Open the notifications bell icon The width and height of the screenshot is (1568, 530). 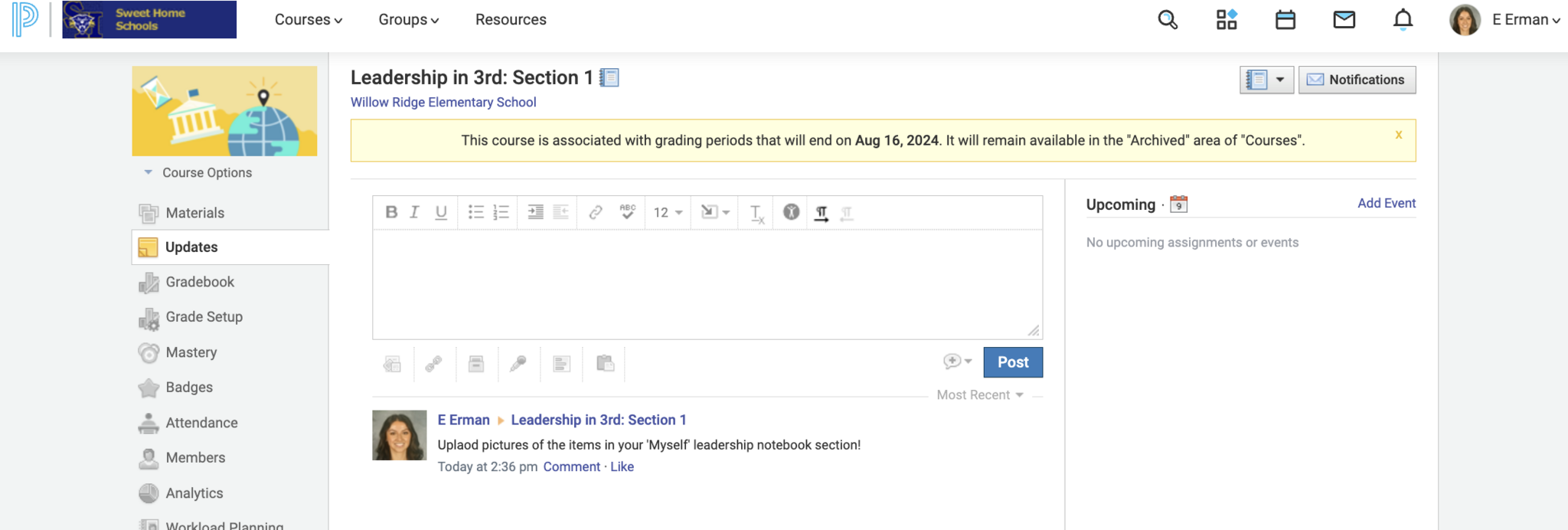[x=1402, y=20]
